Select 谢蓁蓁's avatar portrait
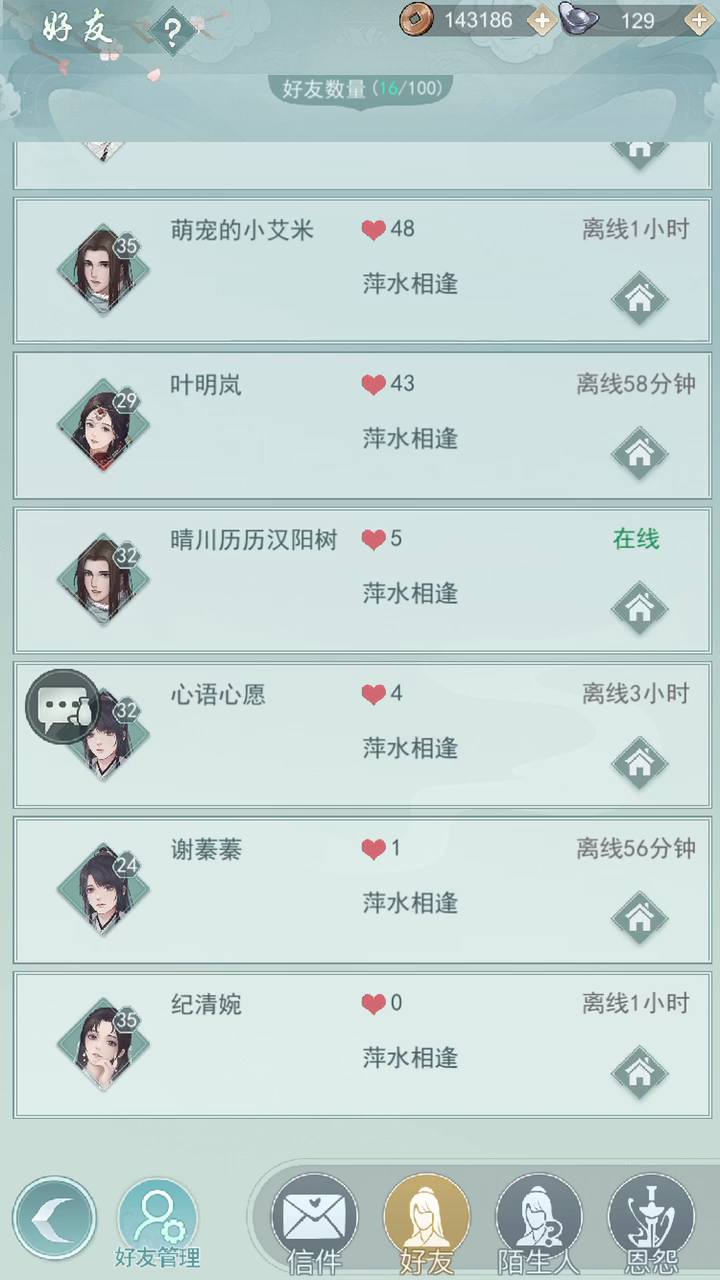720x1280 pixels. tap(102, 890)
